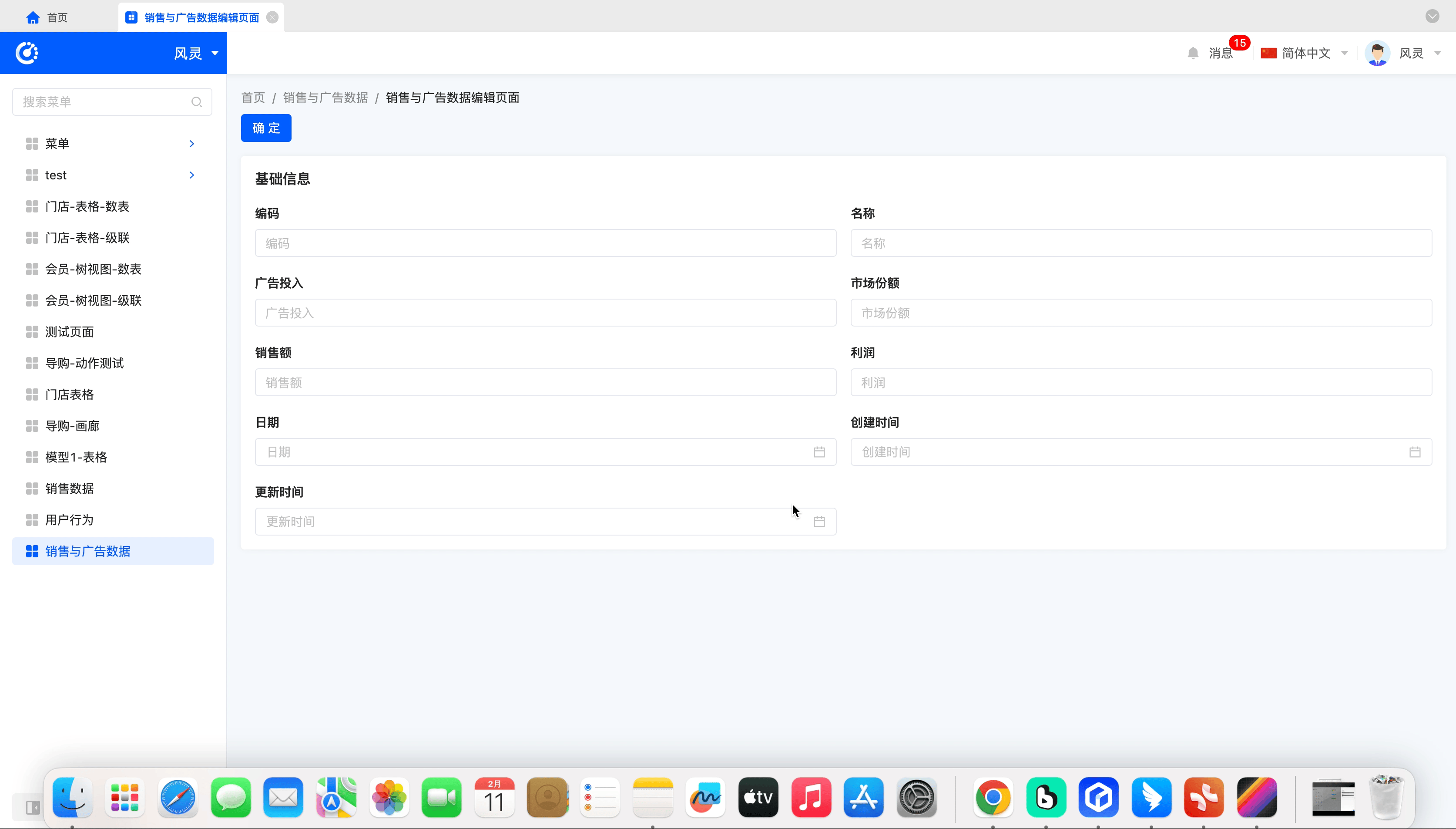Click the search icon in menu search box
Viewport: 1456px width, 829px height.
pyautogui.click(x=196, y=102)
